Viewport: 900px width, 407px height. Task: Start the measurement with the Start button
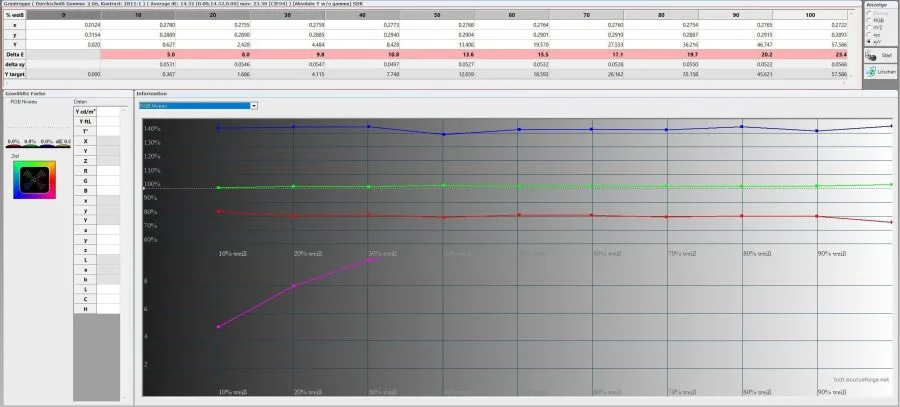click(x=880, y=55)
